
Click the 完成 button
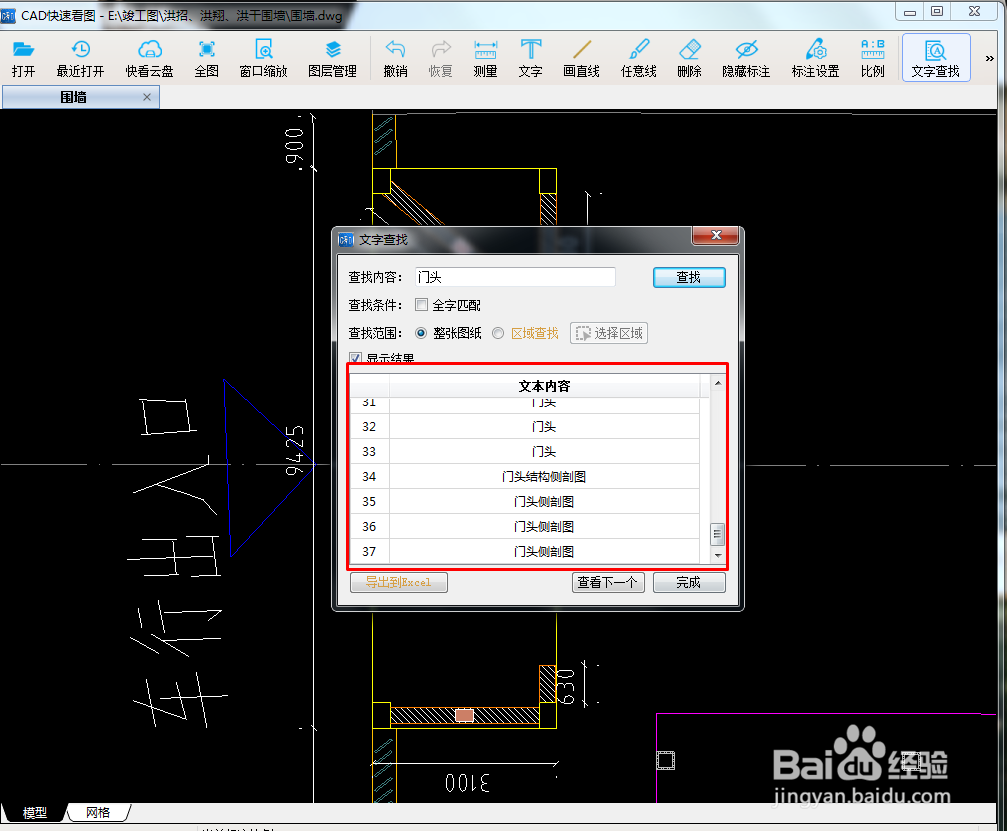point(689,582)
